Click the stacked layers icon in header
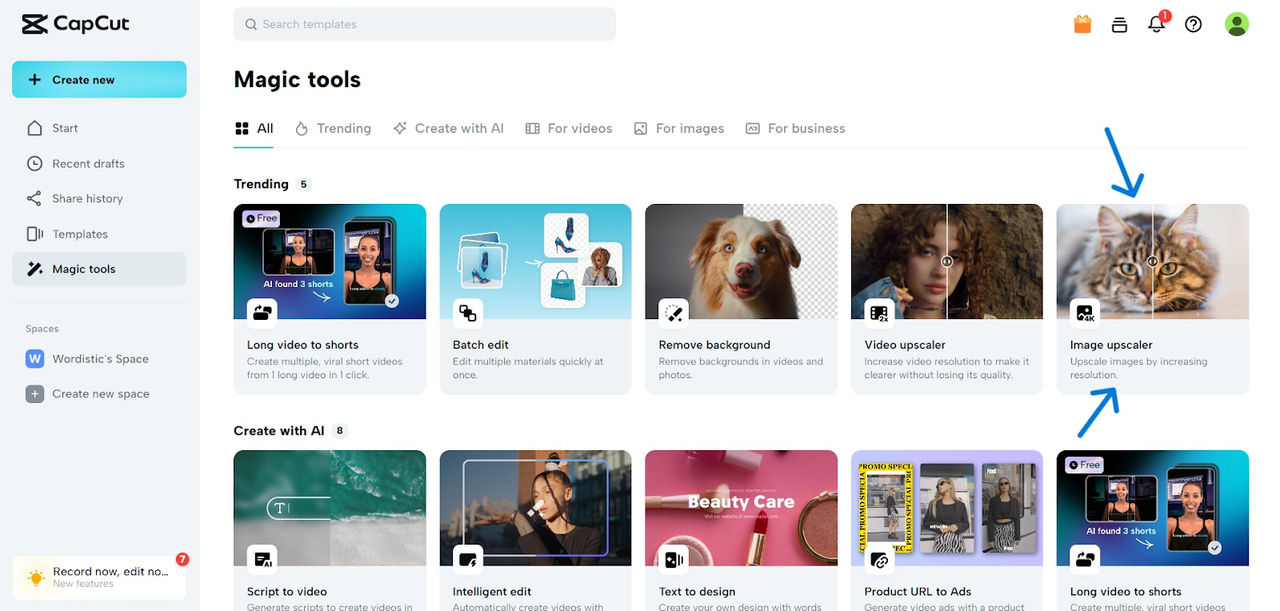The height and width of the screenshot is (611, 1280). click(x=1120, y=24)
